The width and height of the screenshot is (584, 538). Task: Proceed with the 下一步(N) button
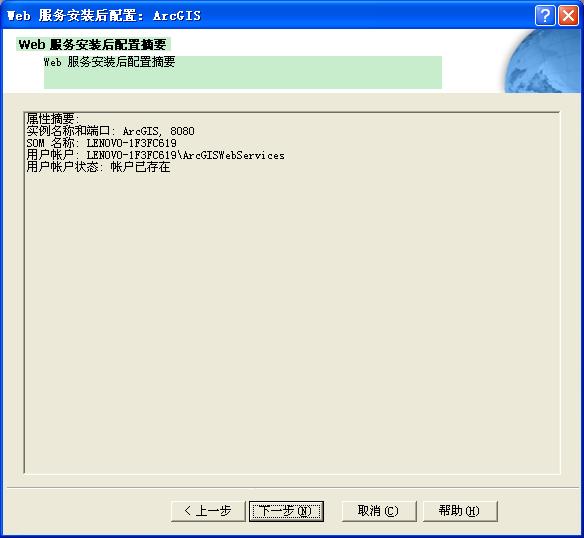(x=286, y=511)
